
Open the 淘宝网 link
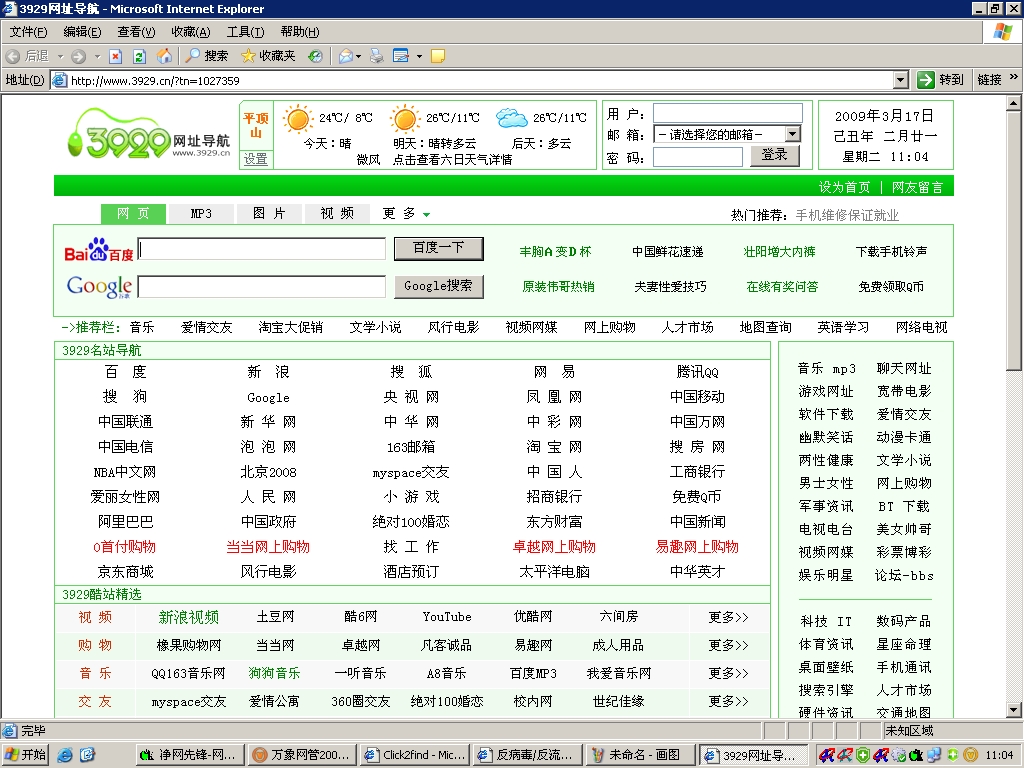point(555,447)
